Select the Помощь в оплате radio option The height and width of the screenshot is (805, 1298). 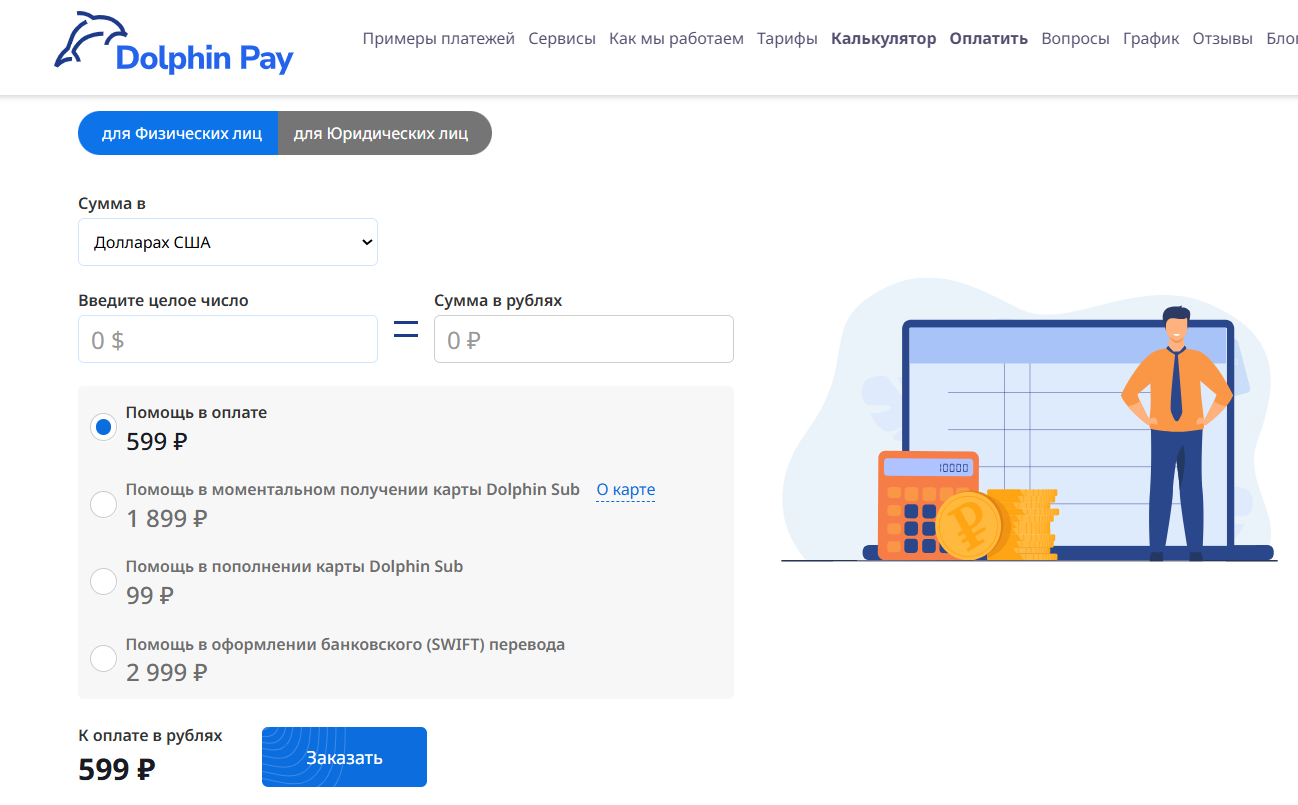point(103,427)
